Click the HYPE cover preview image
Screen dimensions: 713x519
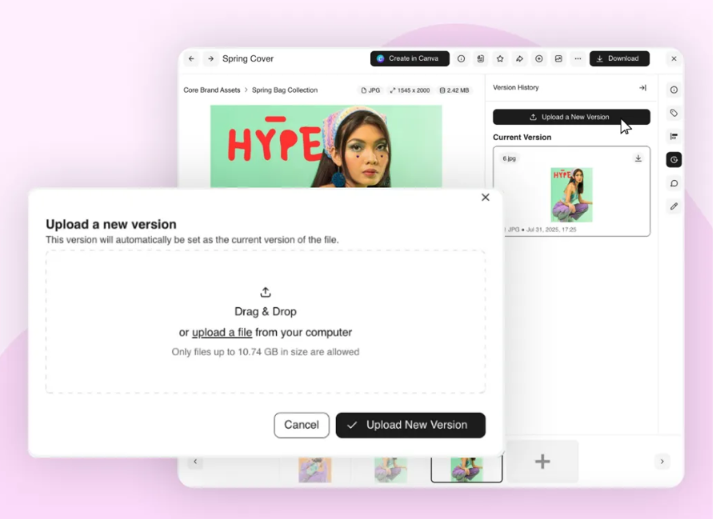326,146
